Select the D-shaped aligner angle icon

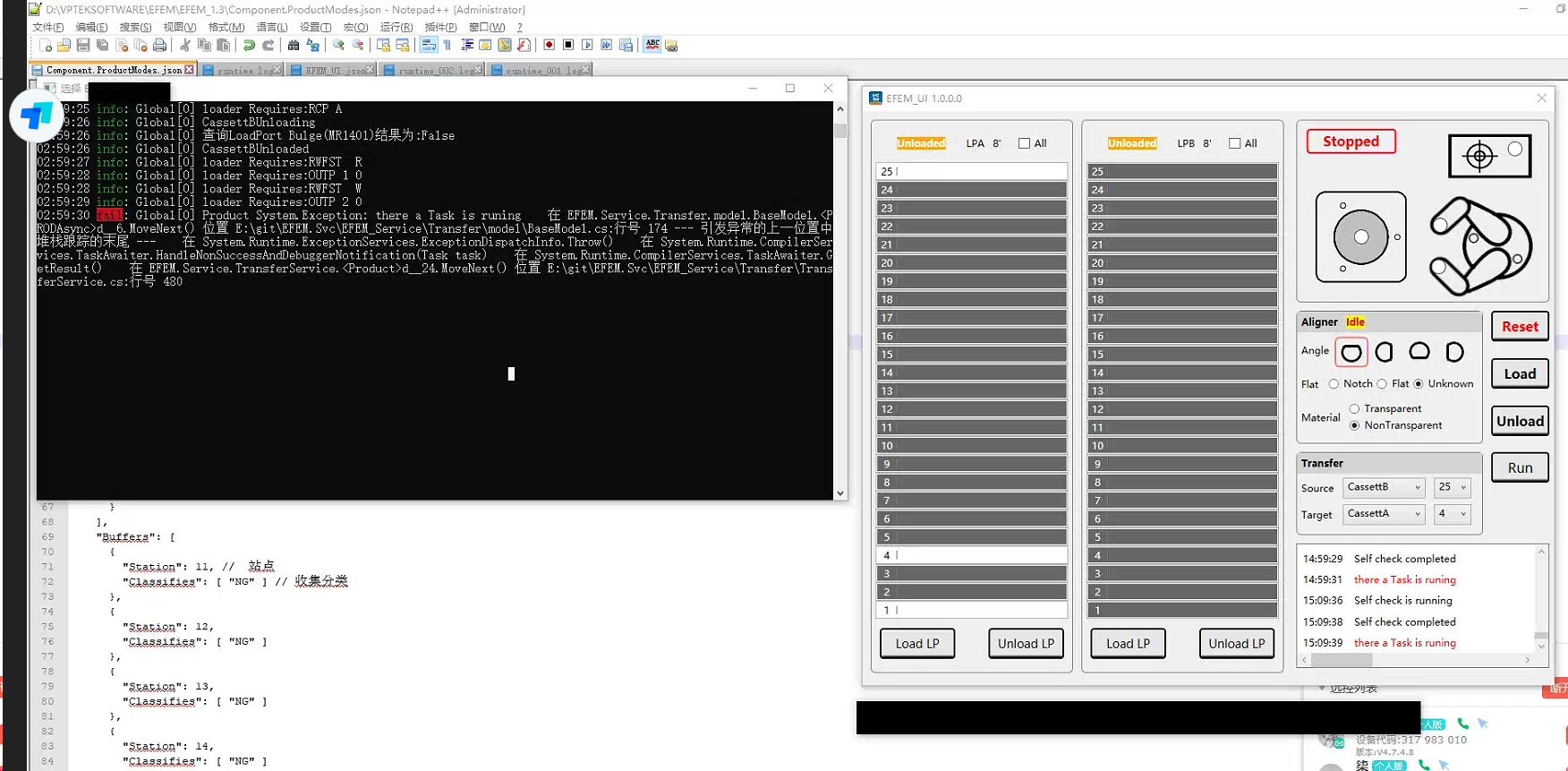pyautogui.click(x=1455, y=352)
